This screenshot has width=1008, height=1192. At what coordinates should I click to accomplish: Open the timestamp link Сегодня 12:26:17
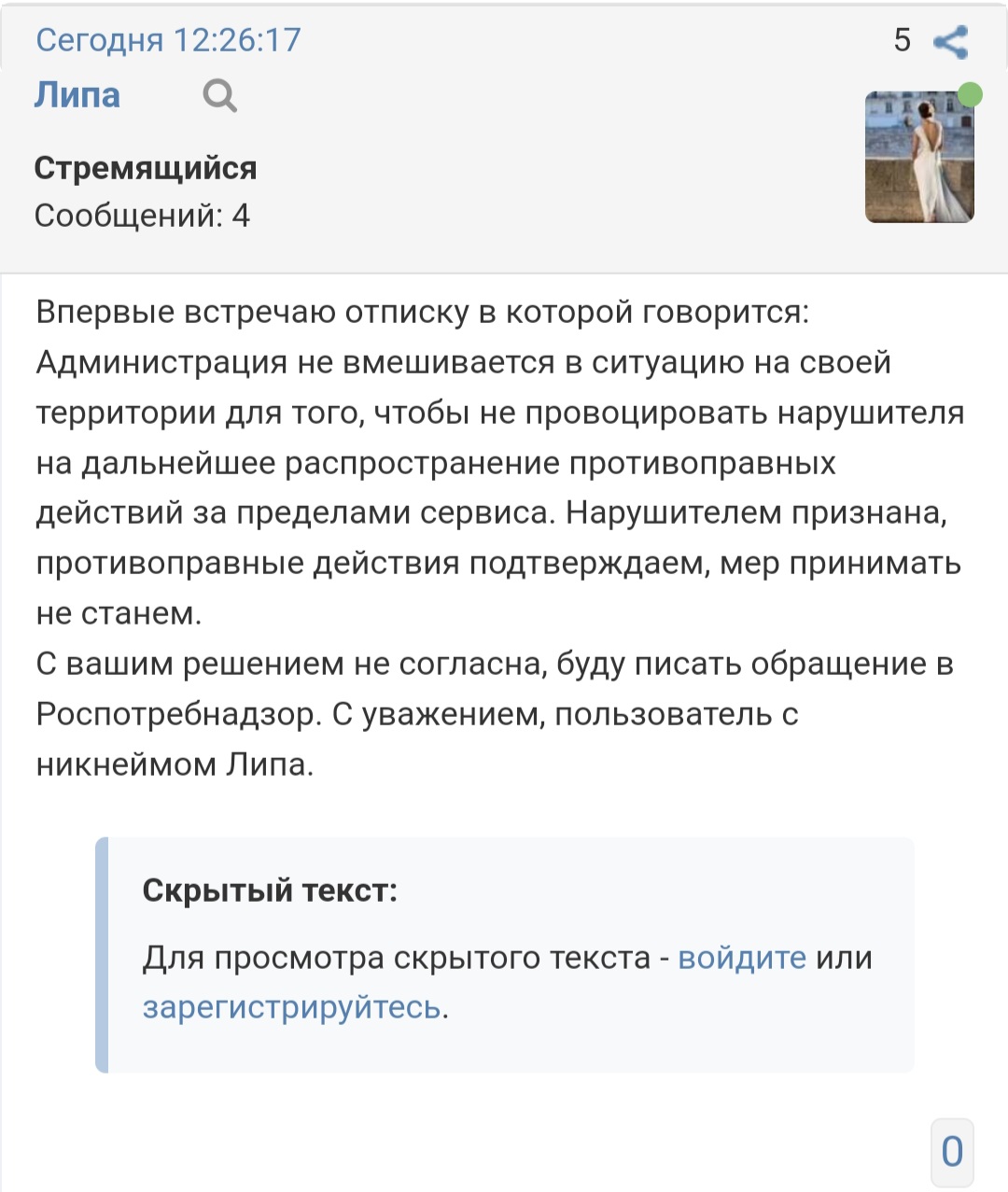click(x=168, y=40)
